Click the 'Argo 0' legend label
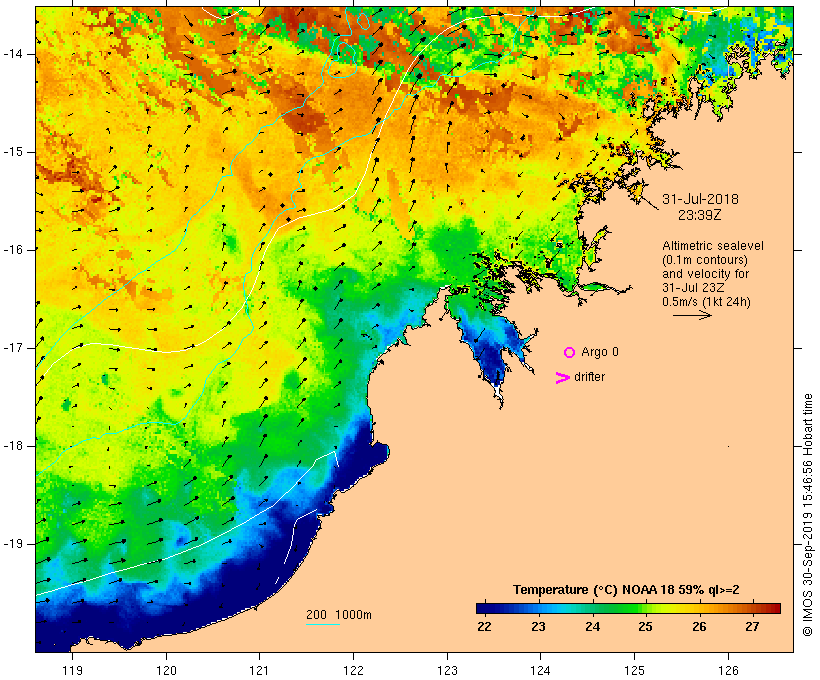The width and height of the screenshot is (820, 680). tap(600, 352)
